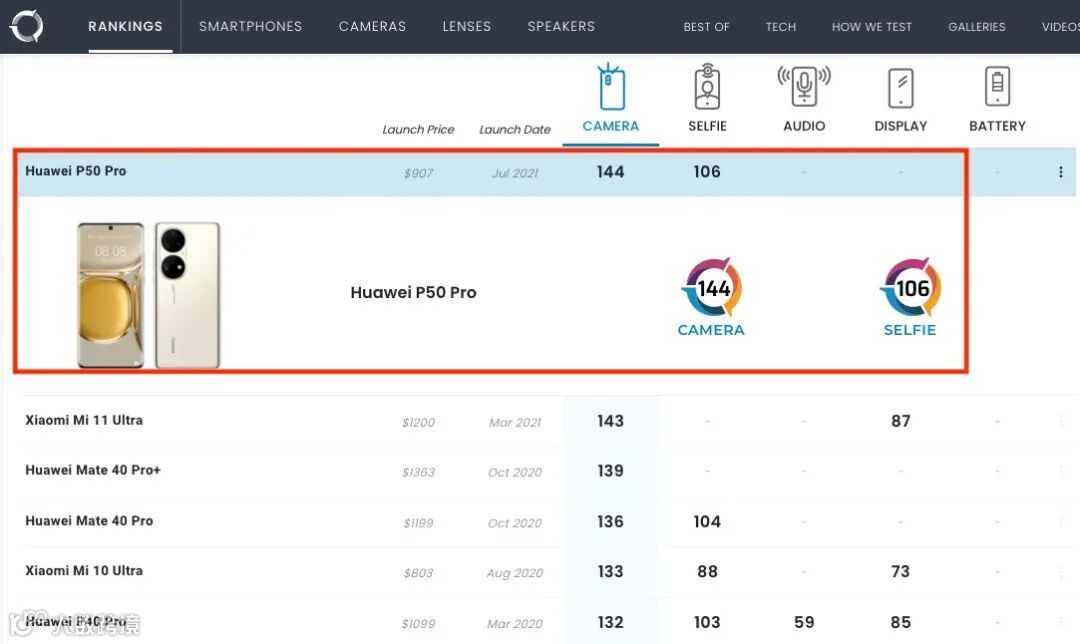Select the Display category icon
The width and height of the screenshot is (1080, 644).
pos(901,88)
